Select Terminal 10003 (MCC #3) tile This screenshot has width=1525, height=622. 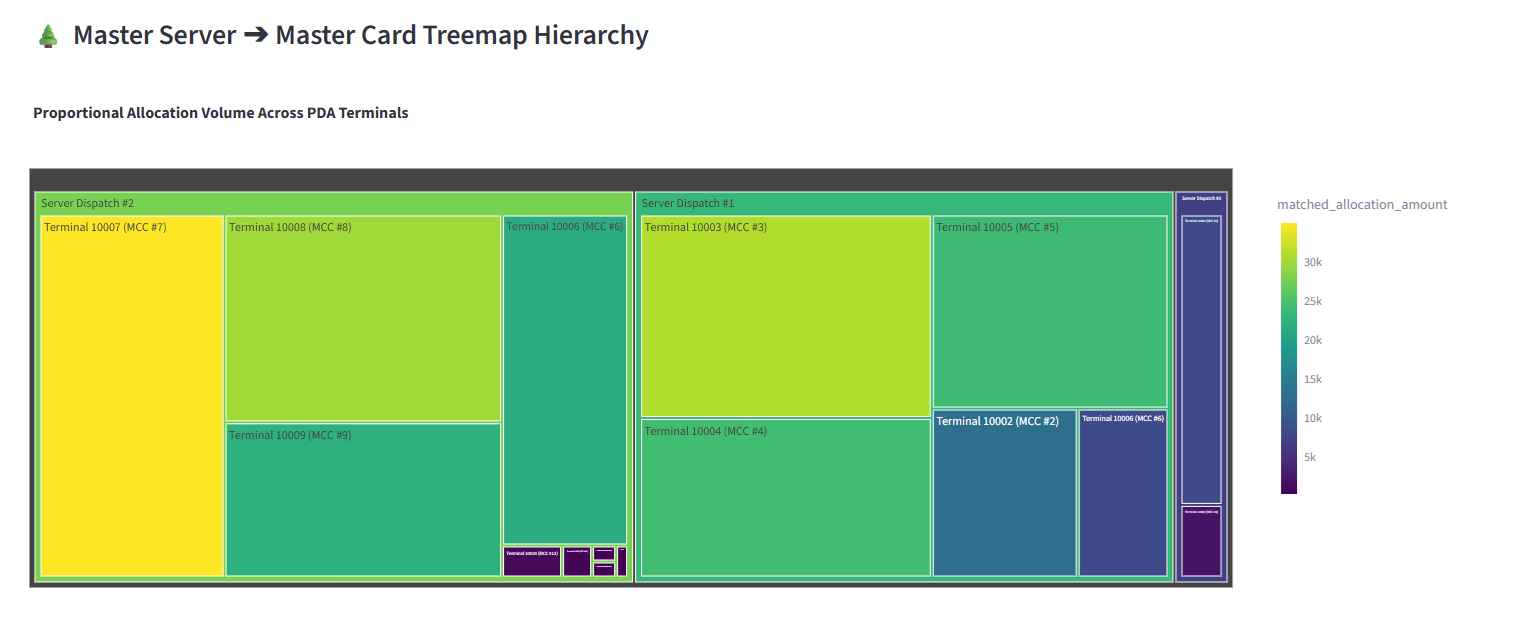[786, 316]
